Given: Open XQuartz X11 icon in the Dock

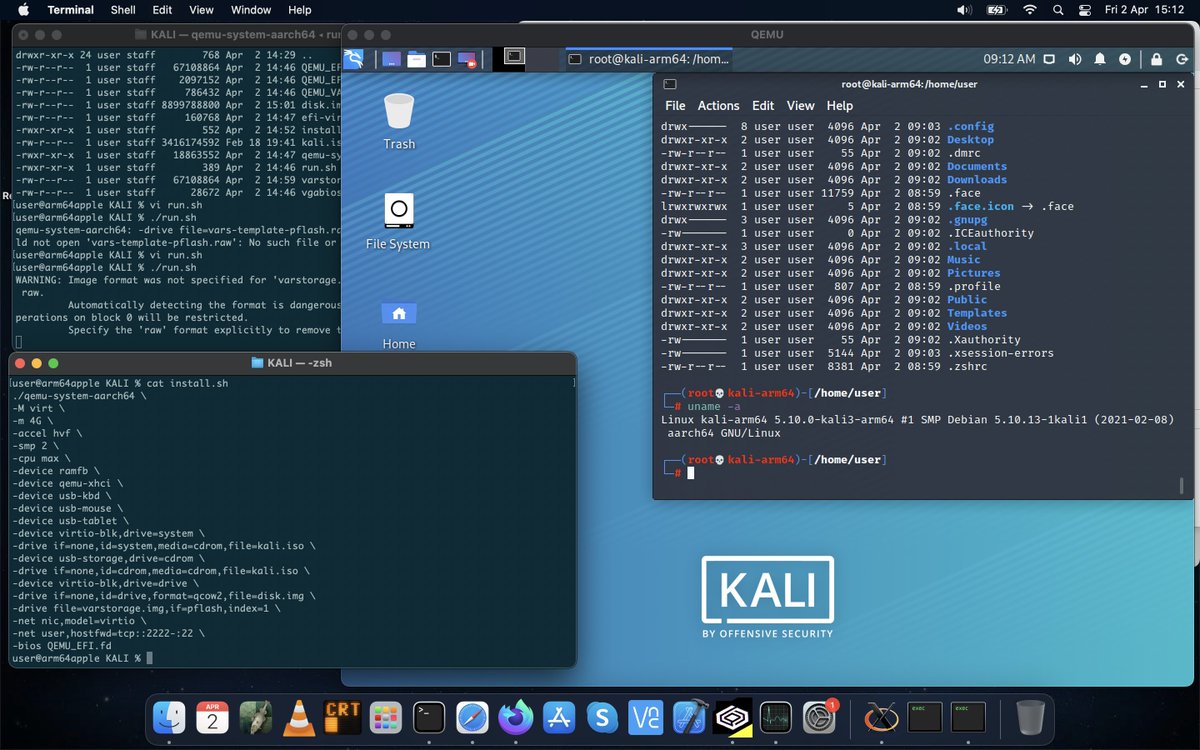Looking at the screenshot, I should coord(881,716).
